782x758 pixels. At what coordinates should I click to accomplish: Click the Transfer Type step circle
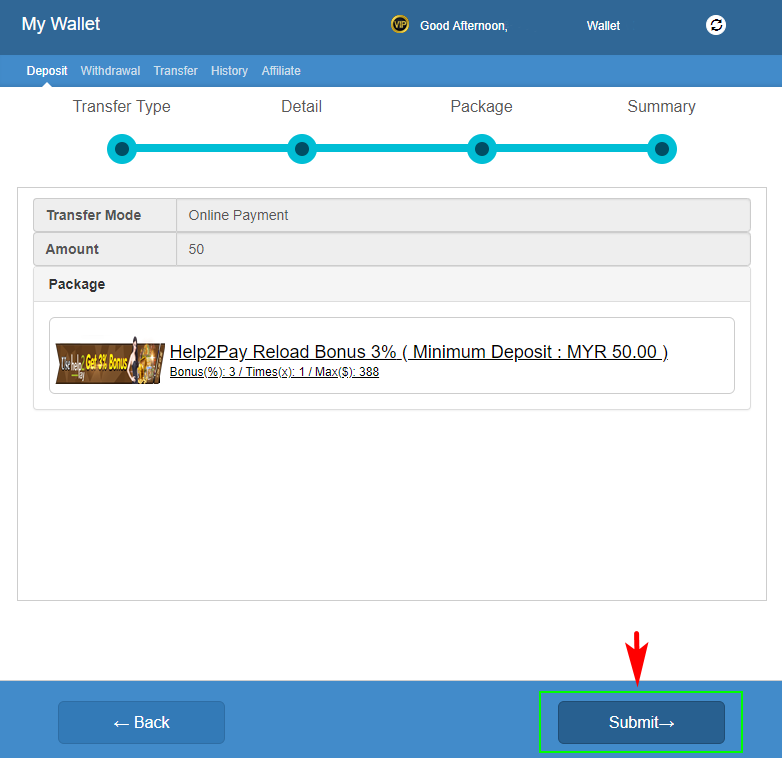(x=122, y=149)
